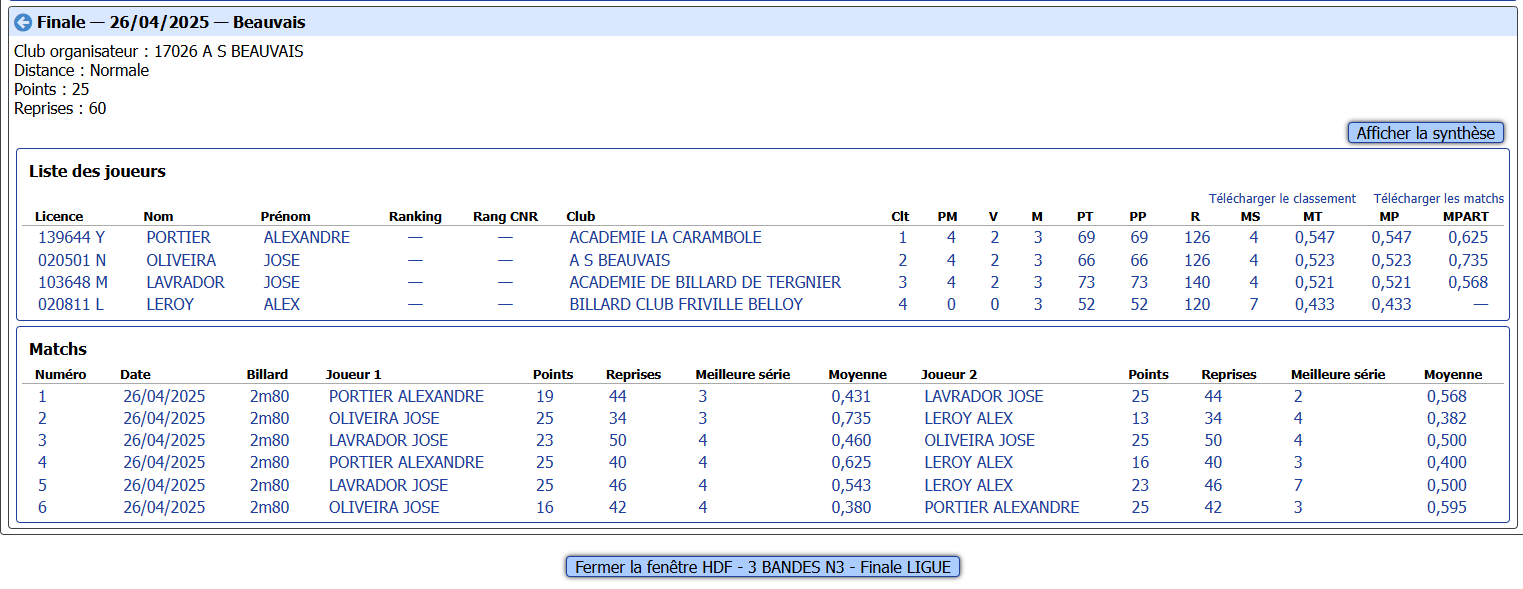Open the Télécharger les matchs link
This screenshot has height=589, width=1523.
point(1438,199)
